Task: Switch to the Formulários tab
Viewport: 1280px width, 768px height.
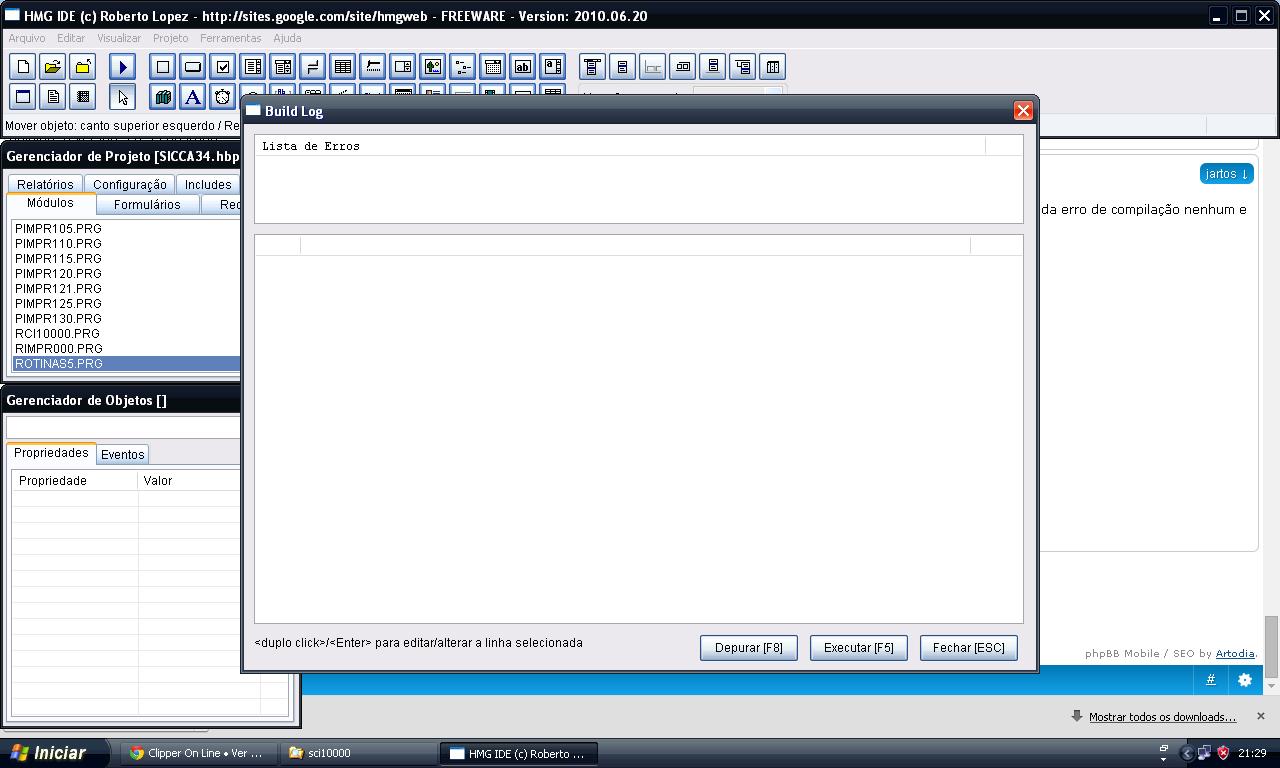Action: point(147,204)
